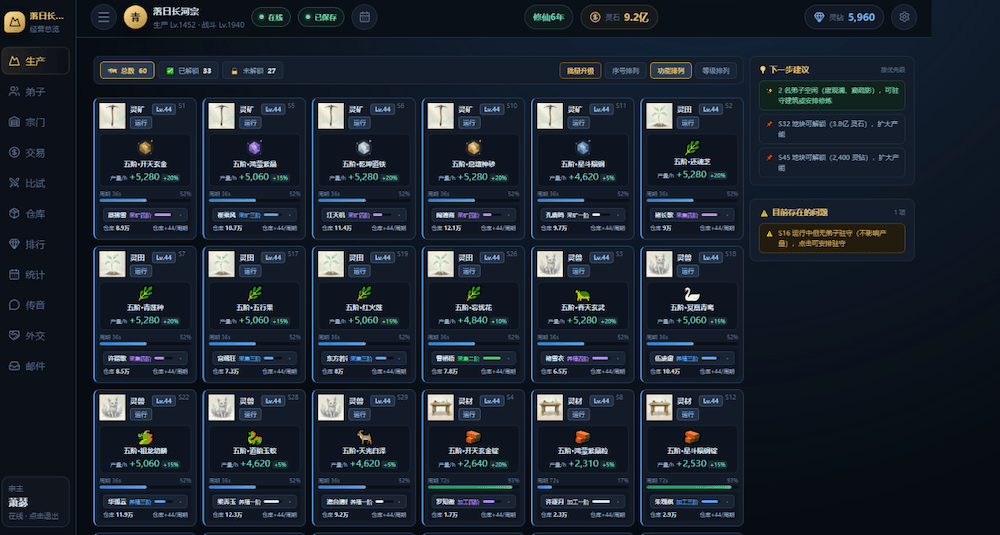
Task: Open the disciple dropdown on card S7
Action: point(145,358)
